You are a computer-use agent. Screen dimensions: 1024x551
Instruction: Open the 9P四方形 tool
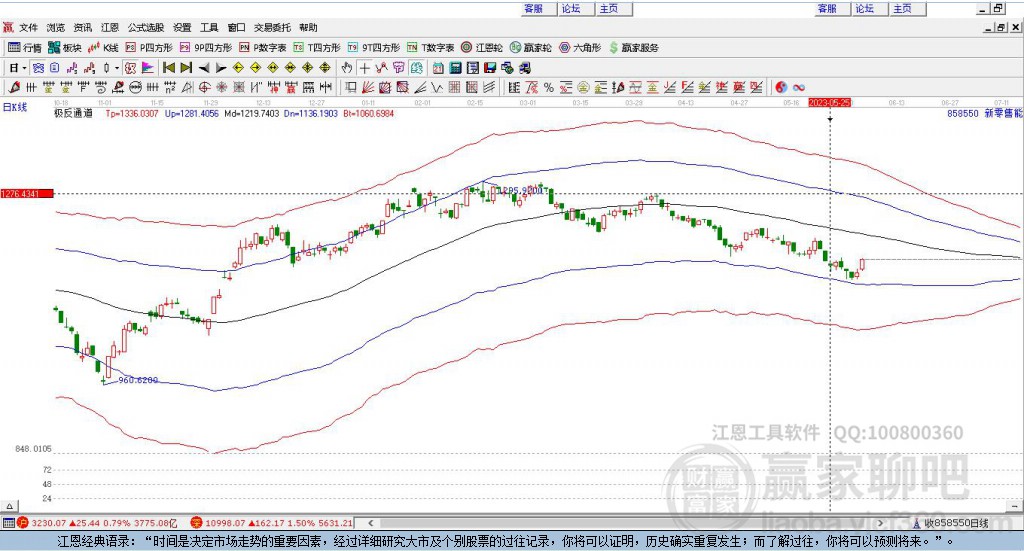(x=206, y=48)
